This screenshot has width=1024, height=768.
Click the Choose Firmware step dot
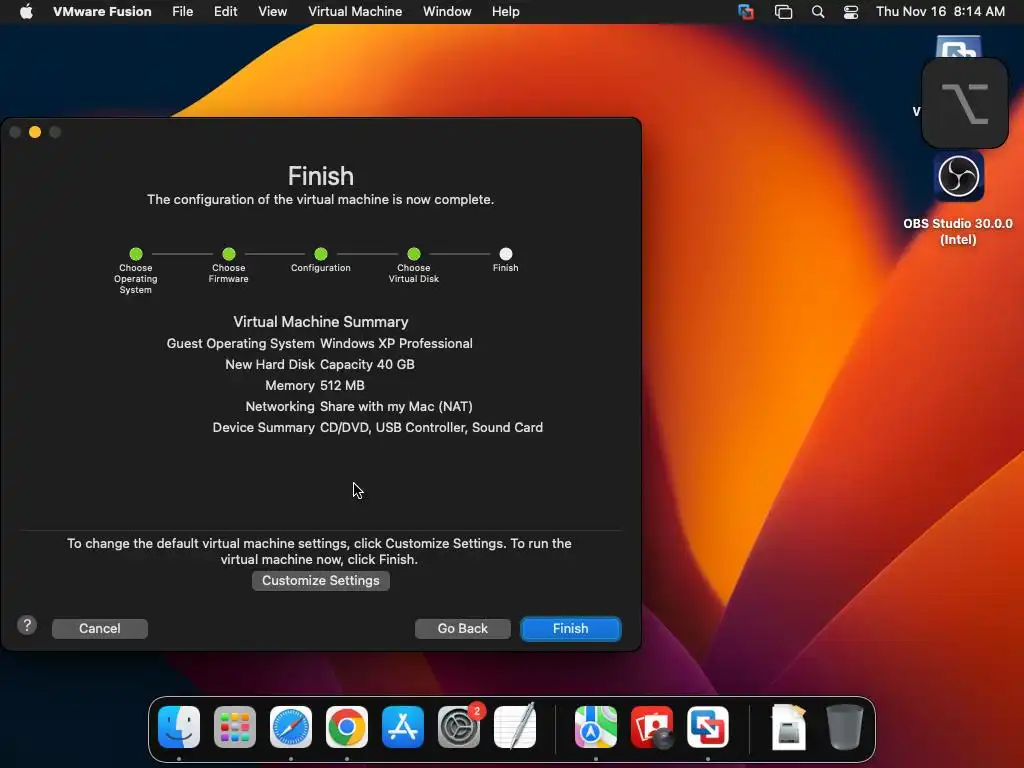(229, 253)
